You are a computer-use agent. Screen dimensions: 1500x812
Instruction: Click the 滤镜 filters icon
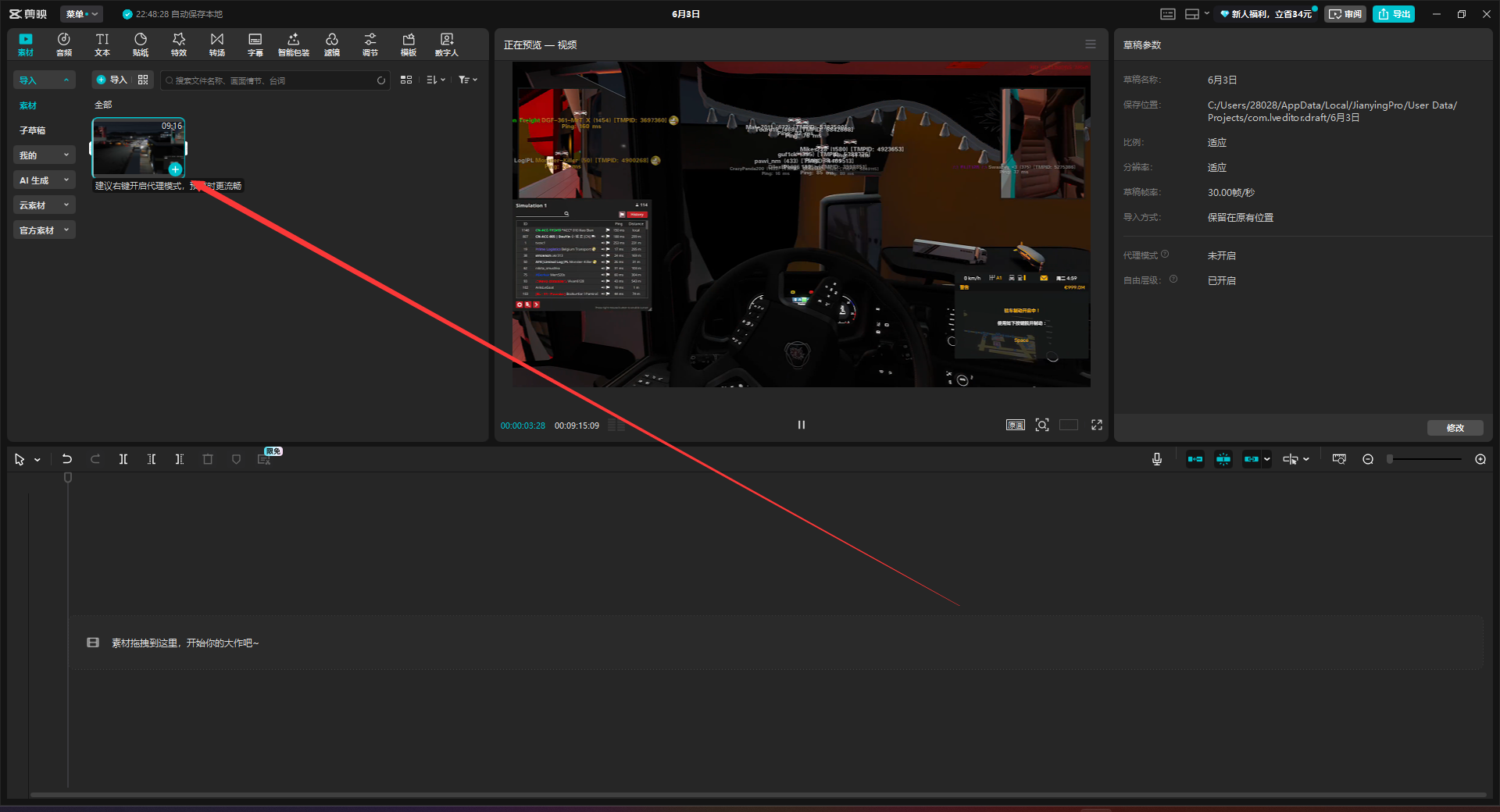tap(332, 45)
